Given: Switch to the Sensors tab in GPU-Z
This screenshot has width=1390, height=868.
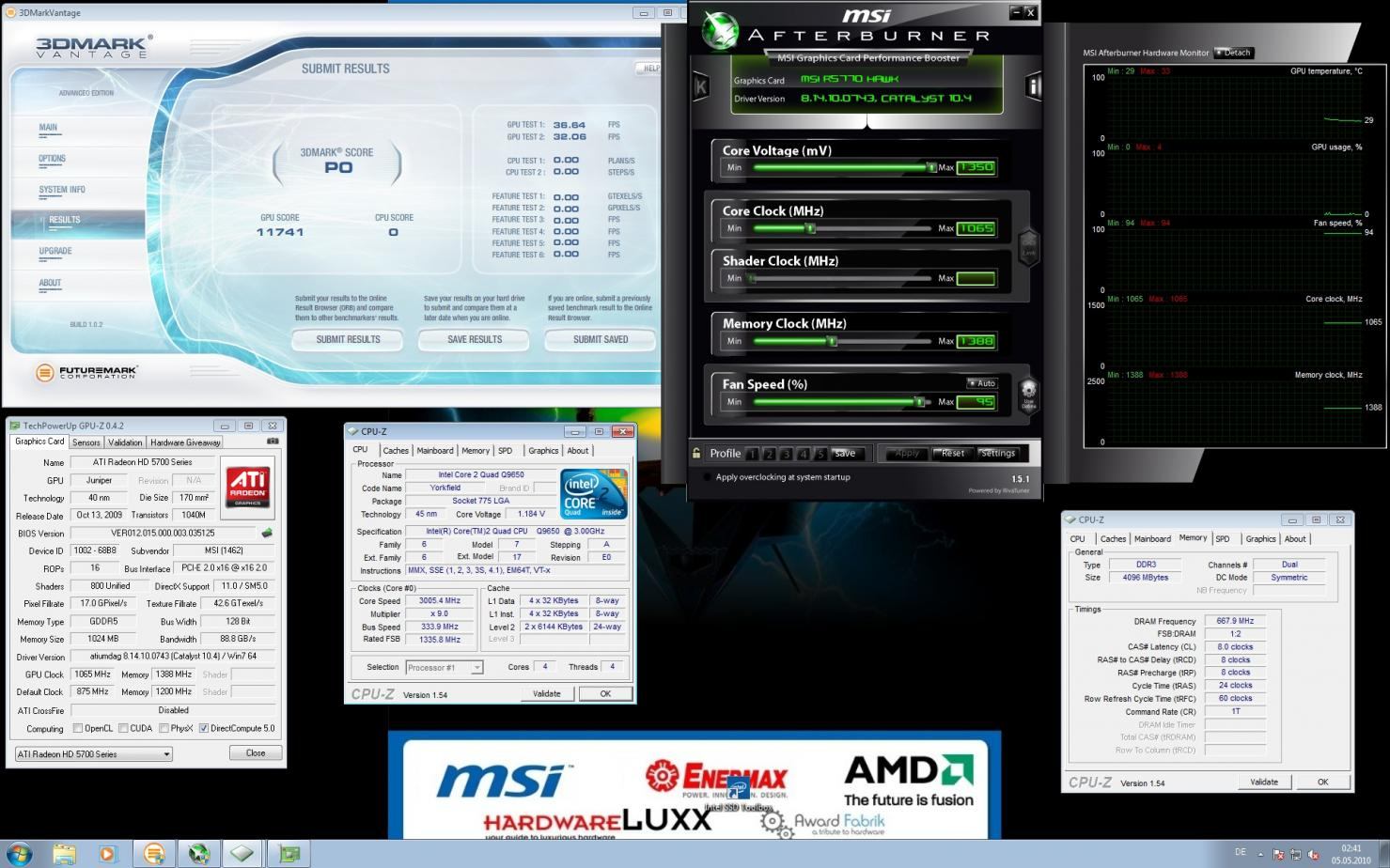Looking at the screenshot, I should click(x=86, y=442).
